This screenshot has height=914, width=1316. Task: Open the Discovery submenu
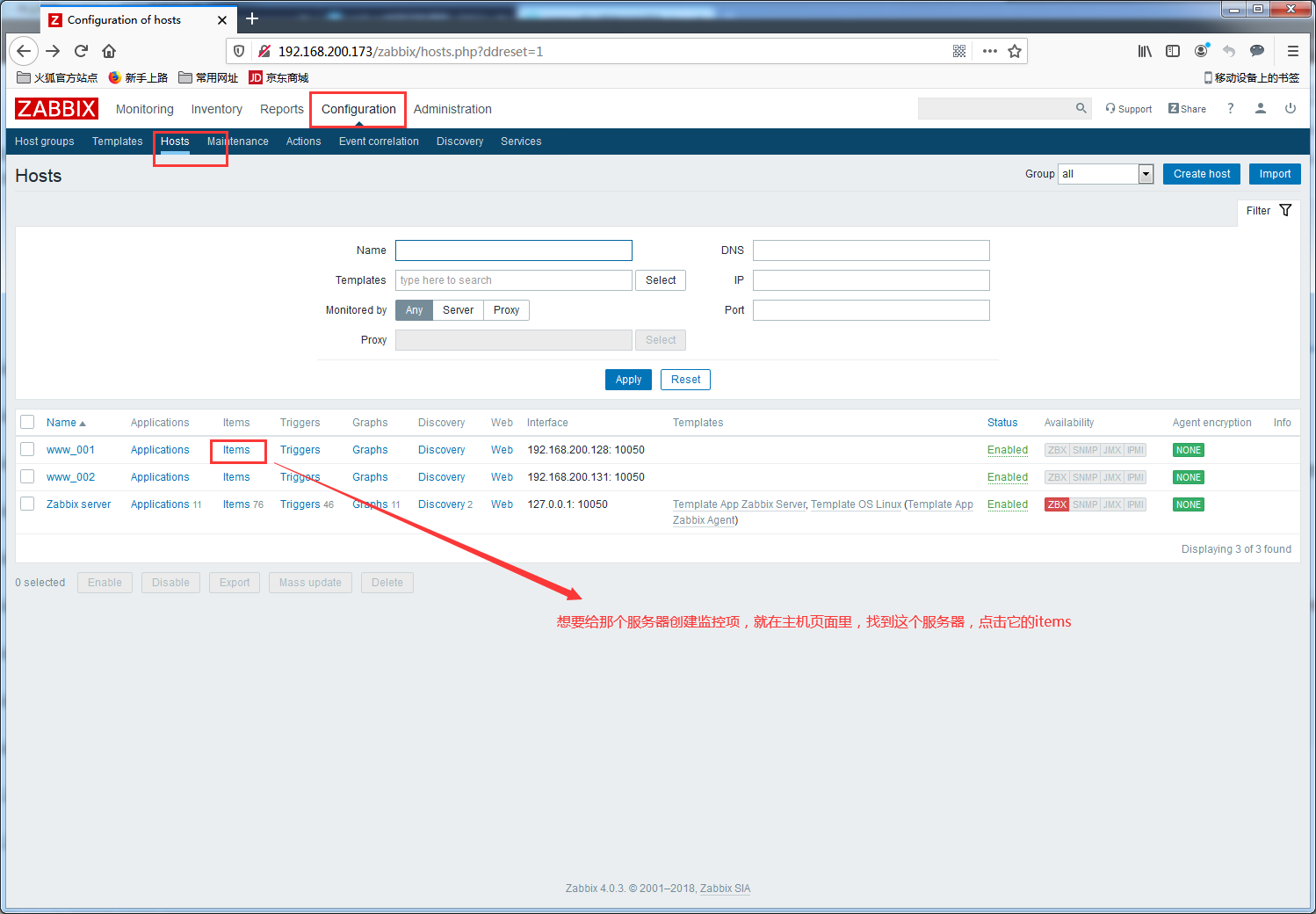(460, 141)
